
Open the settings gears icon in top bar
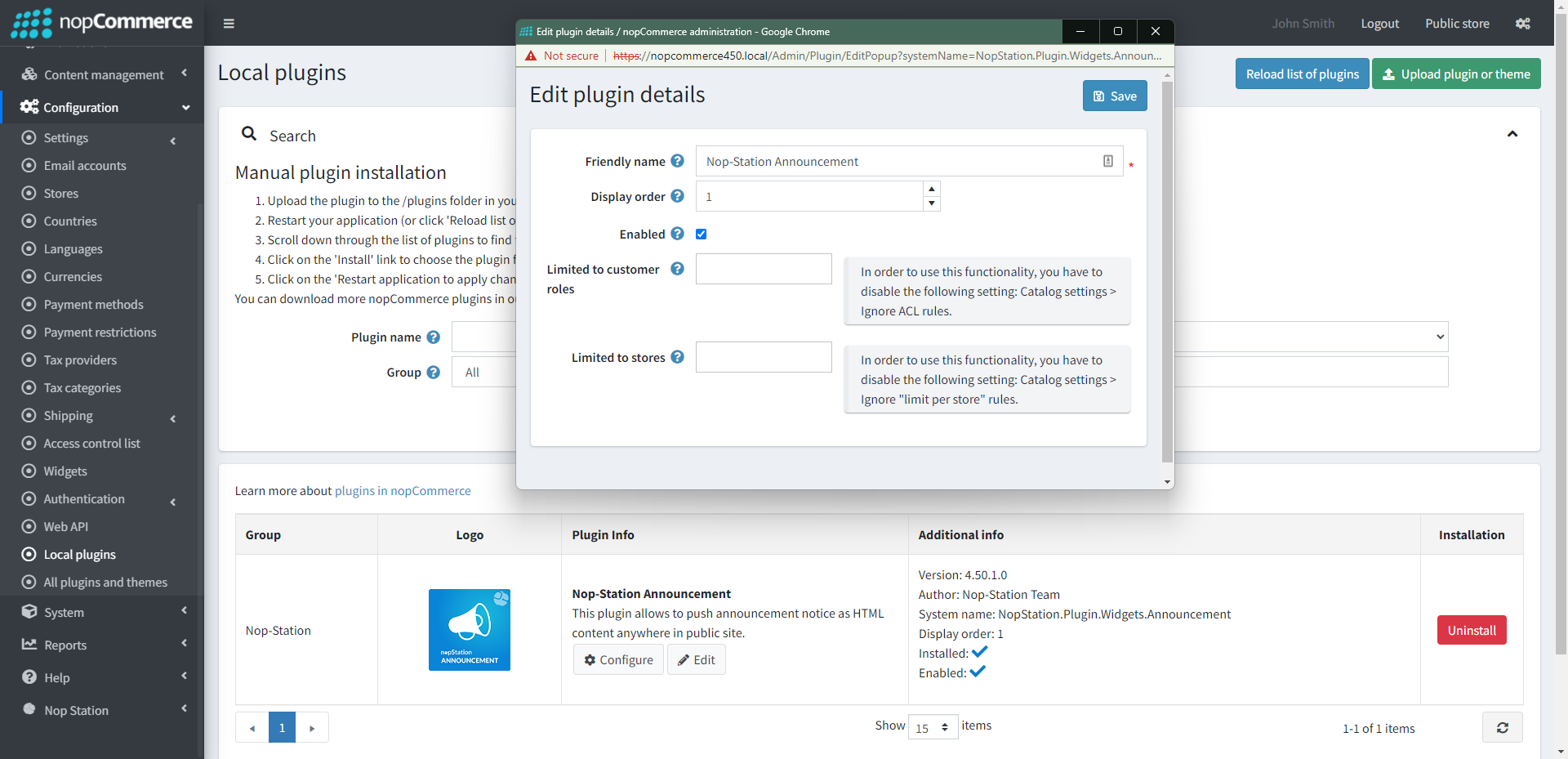click(1523, 24)
